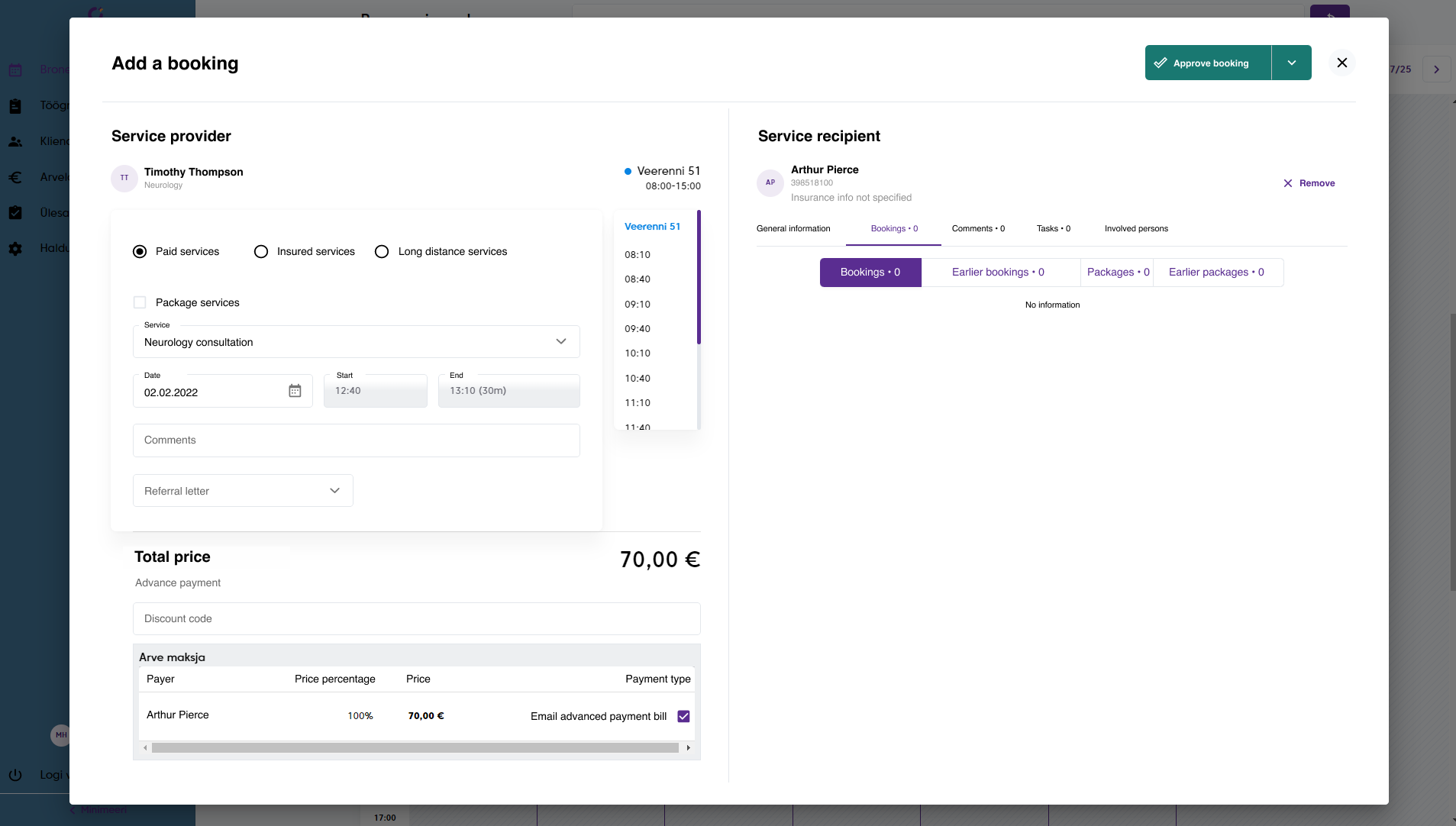Expand the Referral letter dropdown
The width and height of the screenshot is (1456, 826).
334,490
